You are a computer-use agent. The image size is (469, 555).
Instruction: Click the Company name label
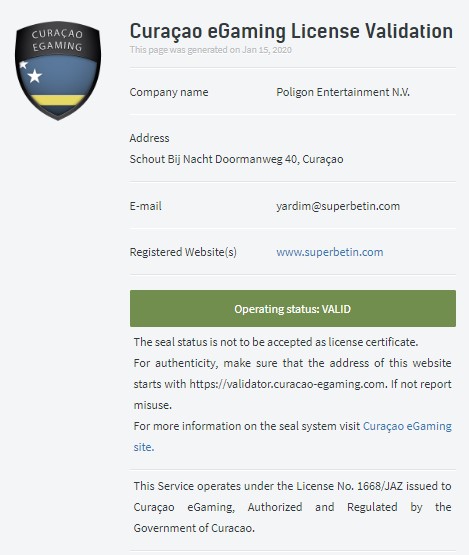pyautogui.click(x=169, y=92)
